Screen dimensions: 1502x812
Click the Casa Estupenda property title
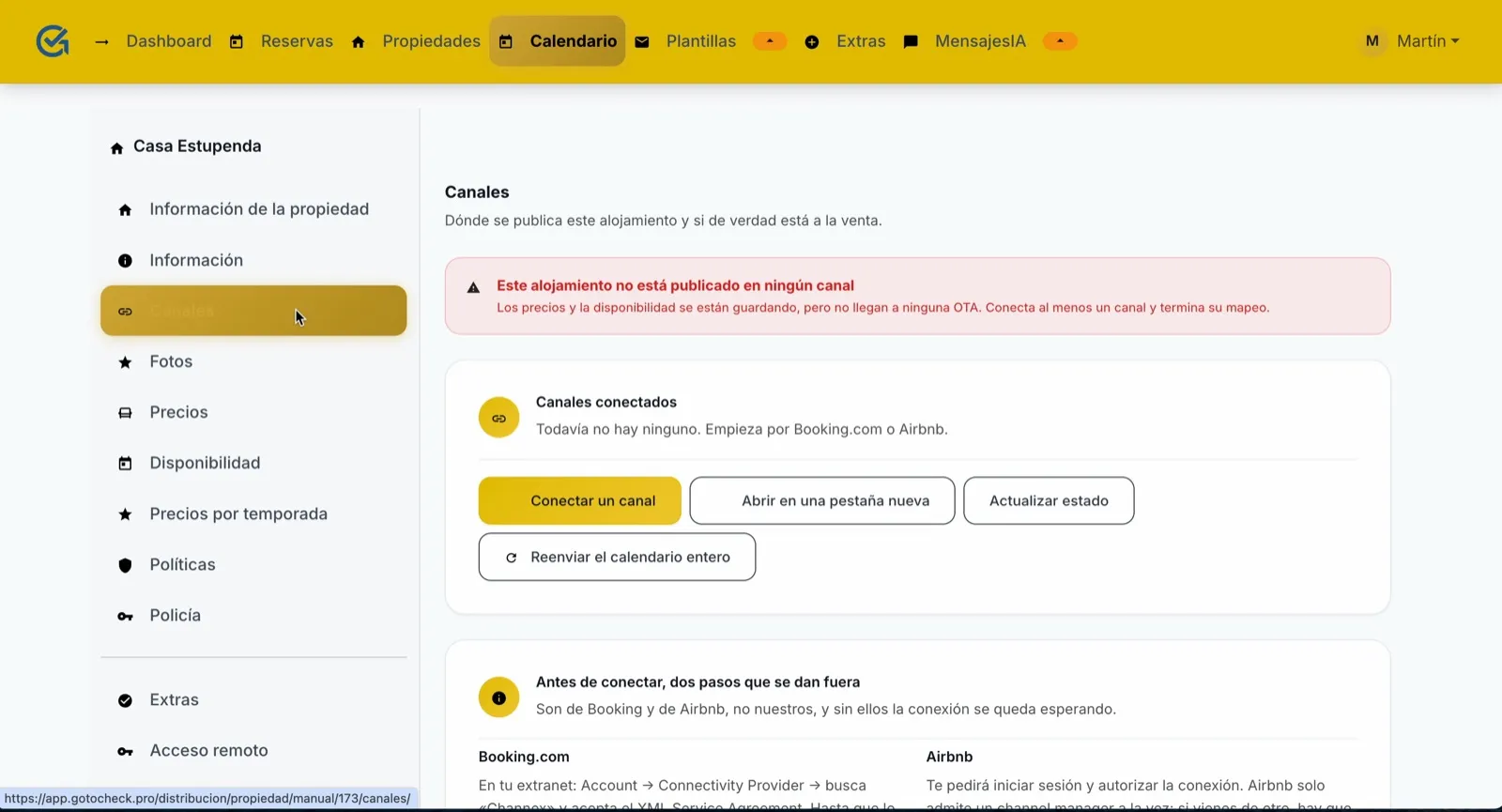(x=197, y=146)
